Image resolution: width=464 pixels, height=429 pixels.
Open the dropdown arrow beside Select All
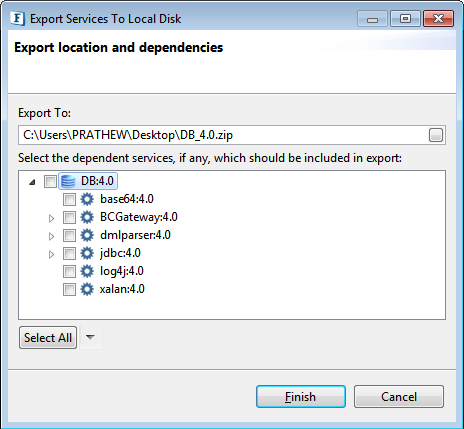point(90,337)
